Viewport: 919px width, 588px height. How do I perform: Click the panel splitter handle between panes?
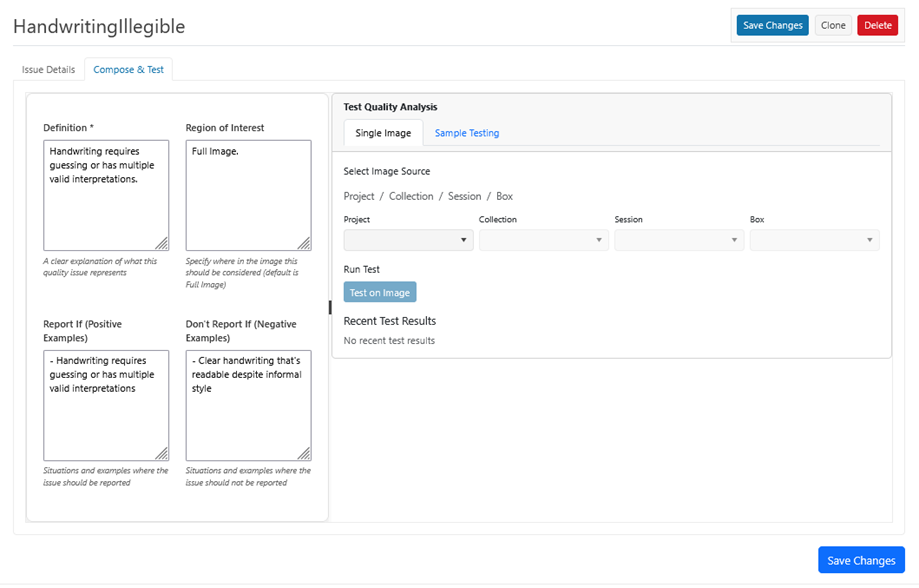click(x=330, y=307)
